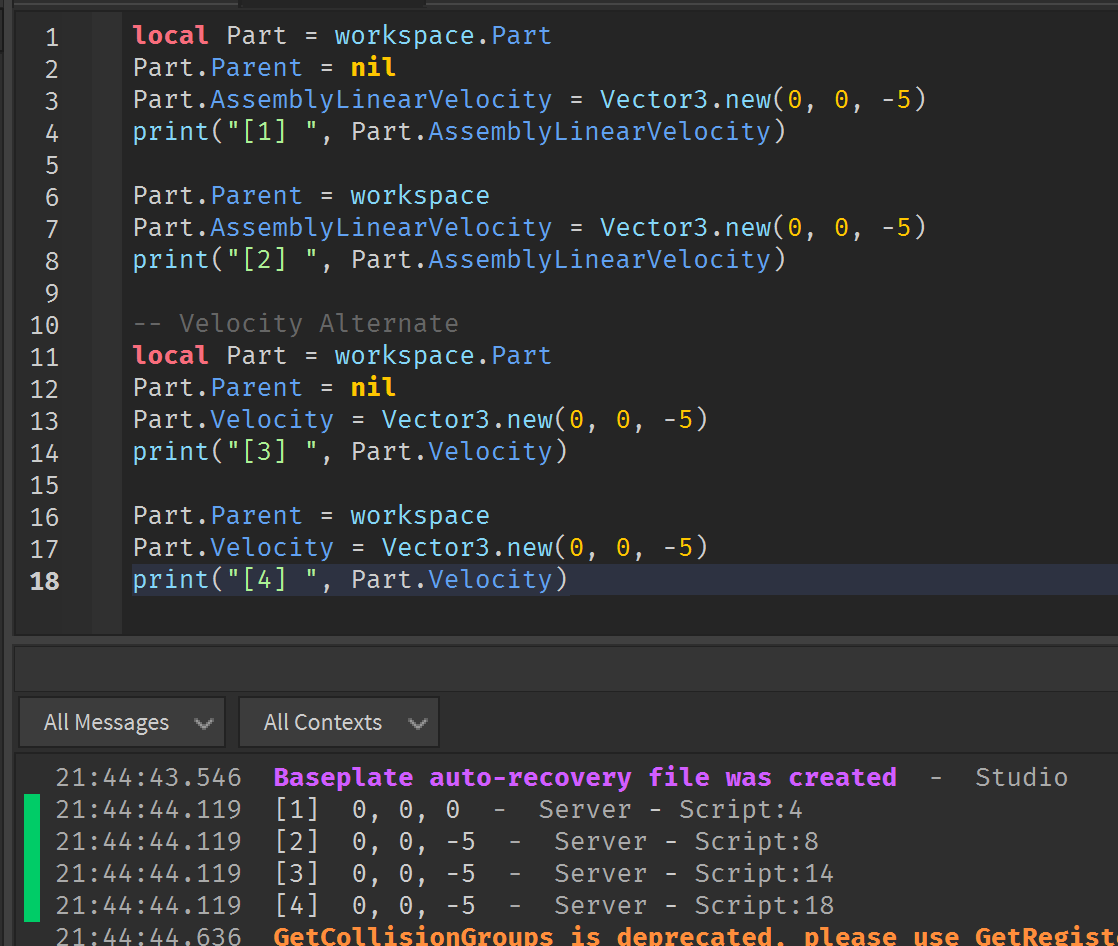This screenshot has height=946, width=1118.
Task: Open Script:18 referenced in output
Action: coord(764,905)
